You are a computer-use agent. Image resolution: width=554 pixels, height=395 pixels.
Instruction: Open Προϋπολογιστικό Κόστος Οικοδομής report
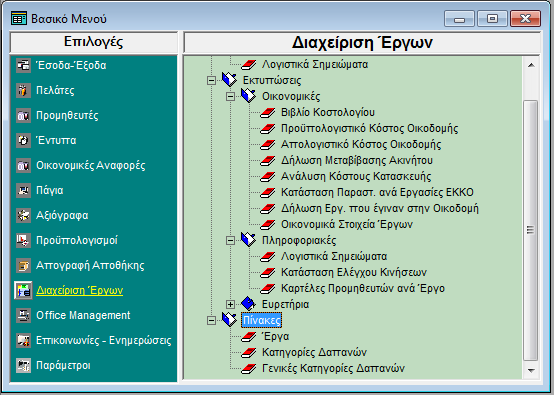coord(369,128)
